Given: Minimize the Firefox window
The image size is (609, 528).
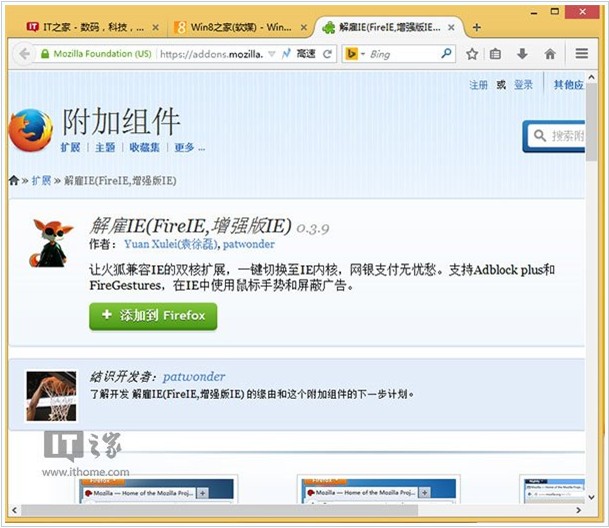Looking at the screenshot, I should coord(534,12).
